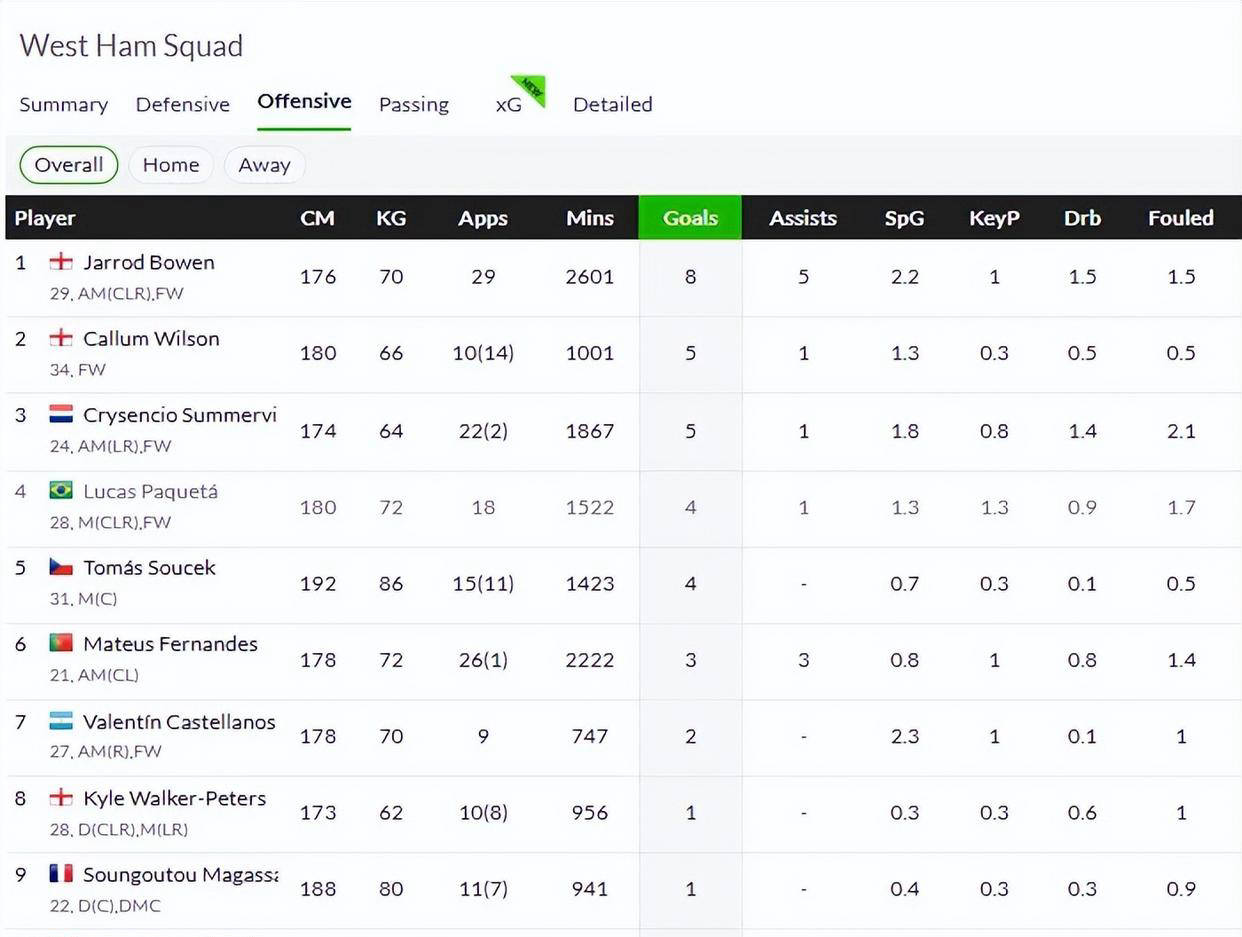
Task: Click Valentín Castellanos' SpG value 2.3
Action: (904, 736)
